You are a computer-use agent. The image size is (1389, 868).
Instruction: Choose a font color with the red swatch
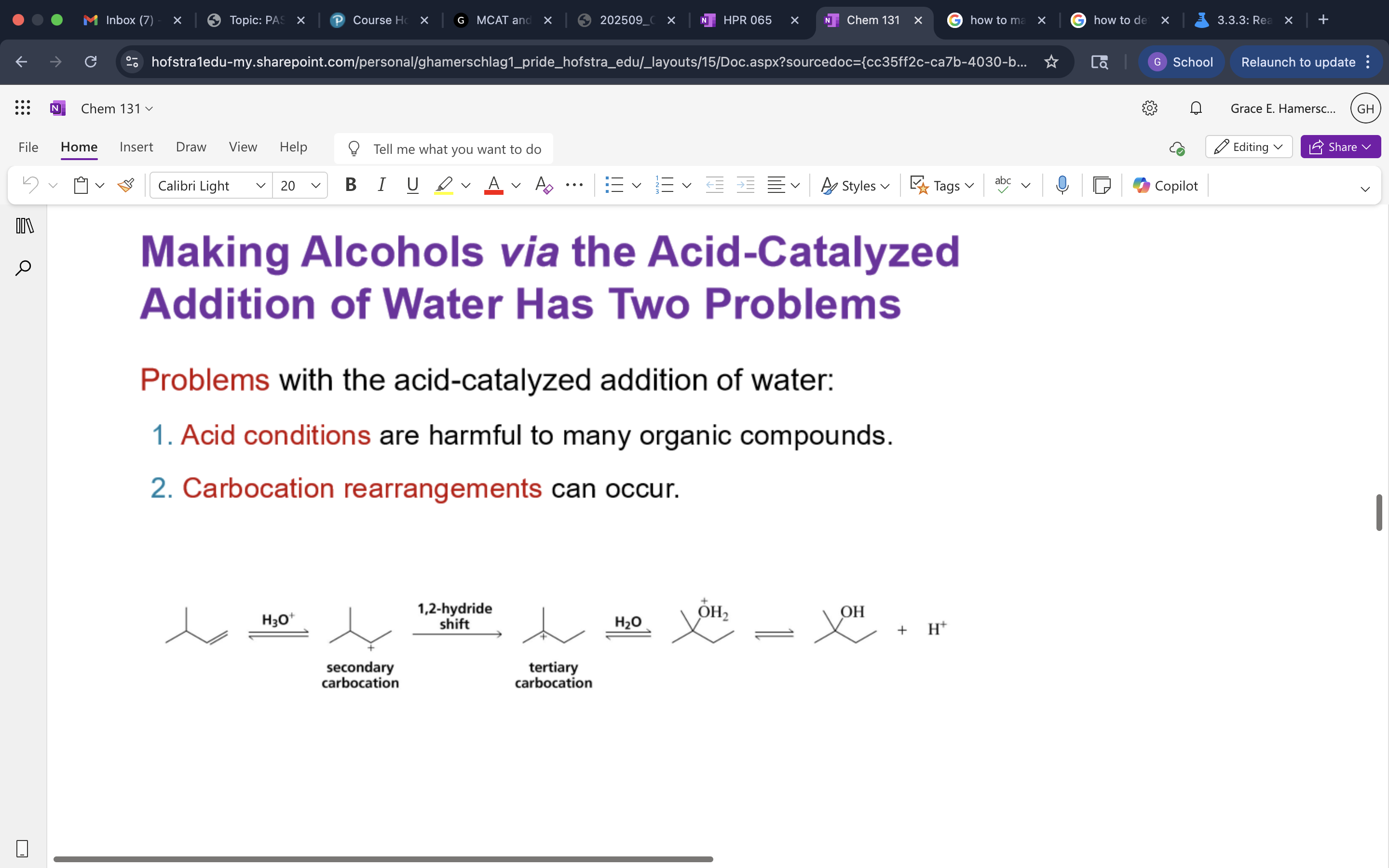(493, 185)
